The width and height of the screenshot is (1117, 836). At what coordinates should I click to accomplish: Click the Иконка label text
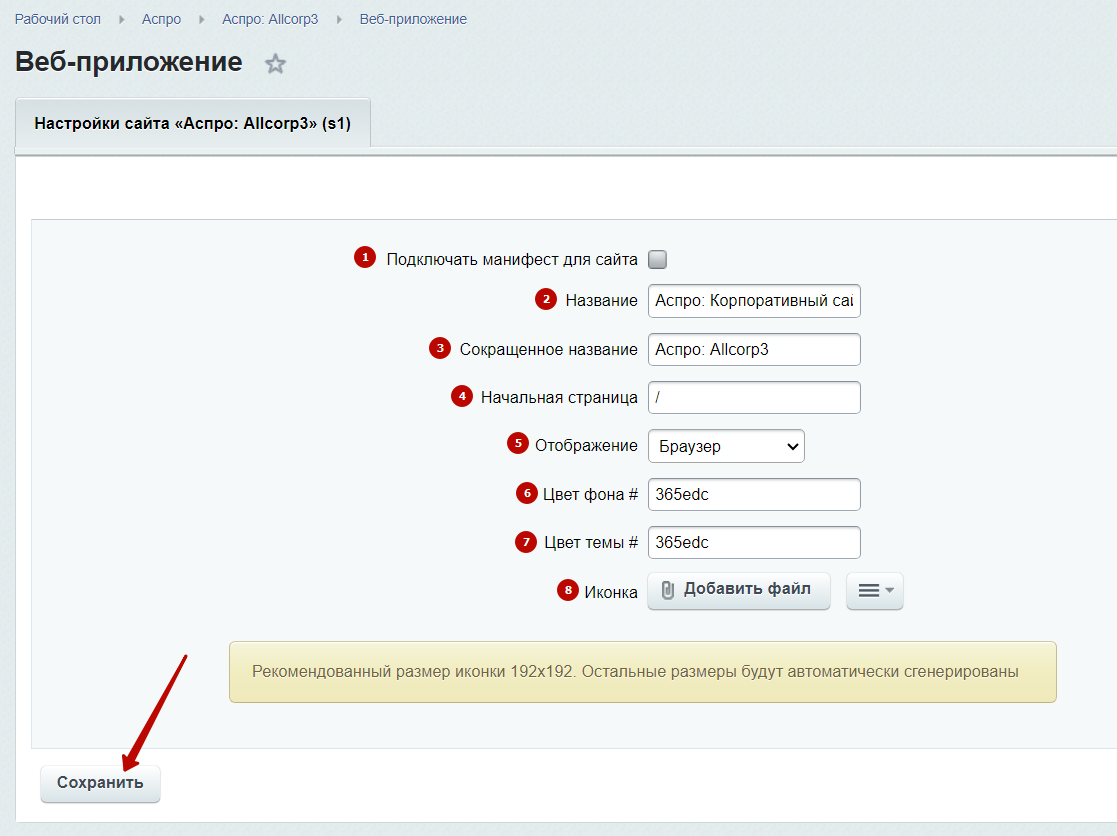(x=611, y=592)
